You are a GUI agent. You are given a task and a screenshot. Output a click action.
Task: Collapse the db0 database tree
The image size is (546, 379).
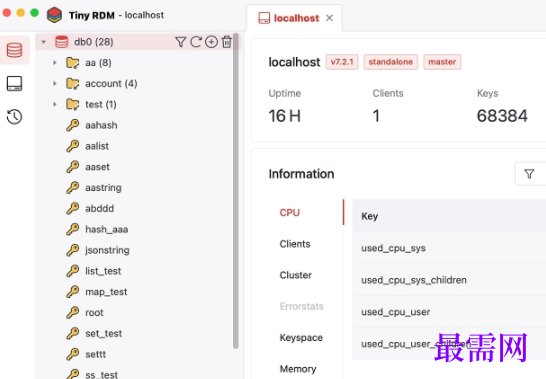click(x=44, y=42)
